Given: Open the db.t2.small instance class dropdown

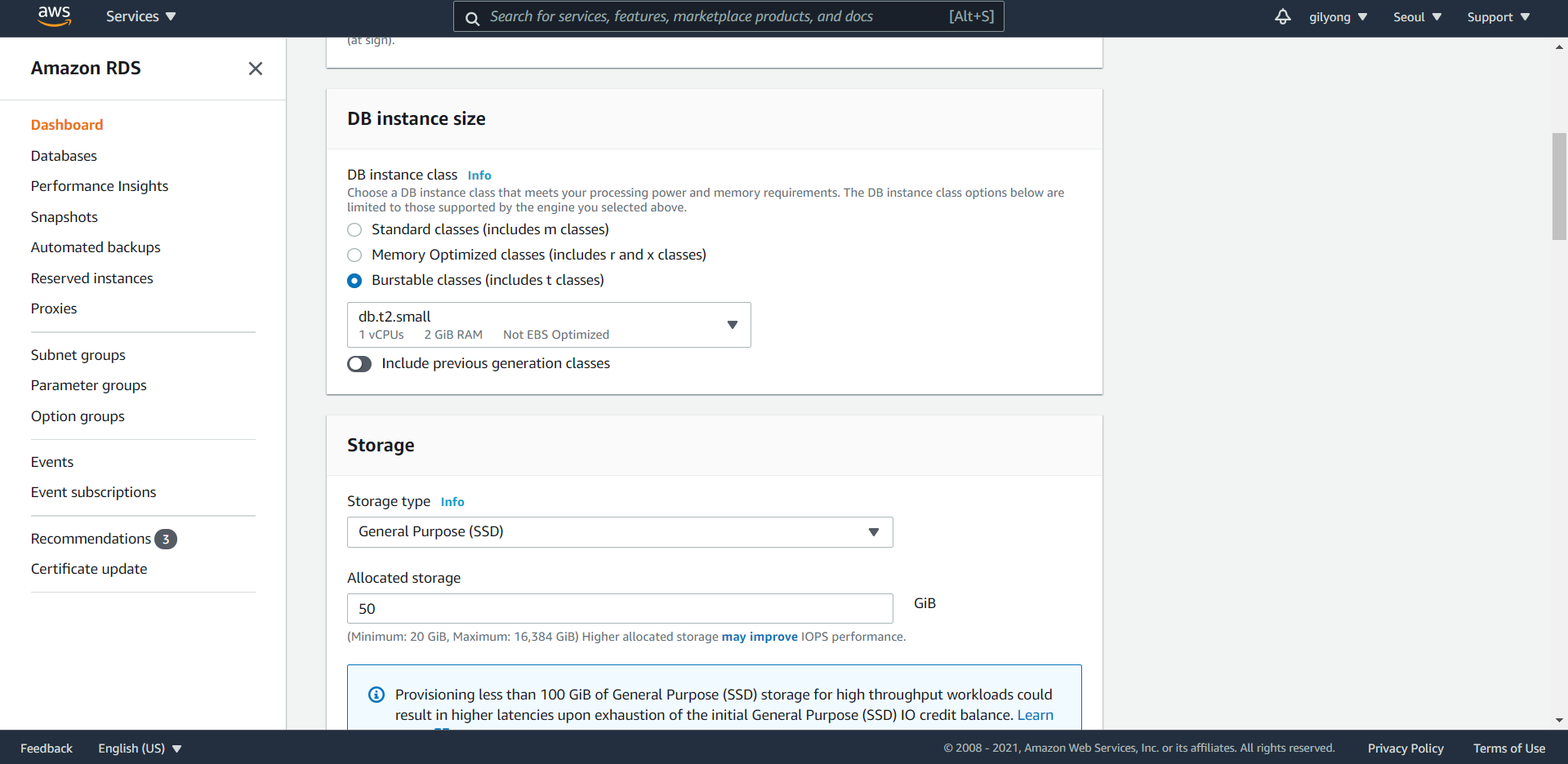Looking at the screenshot, I should coord(549,325).
